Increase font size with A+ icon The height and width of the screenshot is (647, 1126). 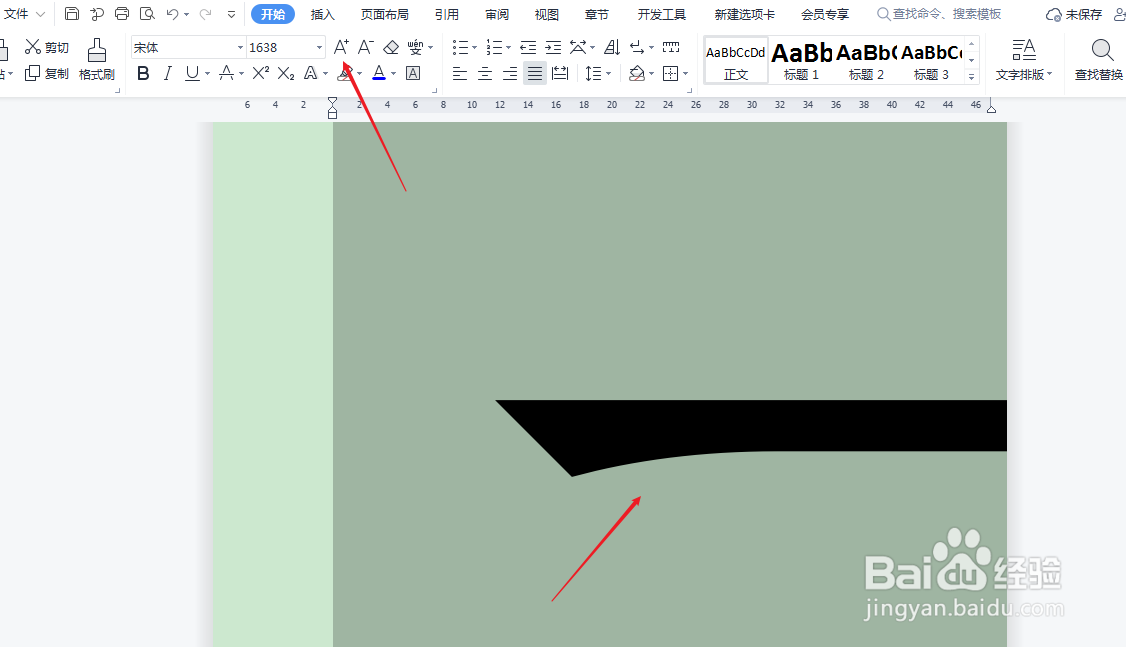(x=341, y=47)
